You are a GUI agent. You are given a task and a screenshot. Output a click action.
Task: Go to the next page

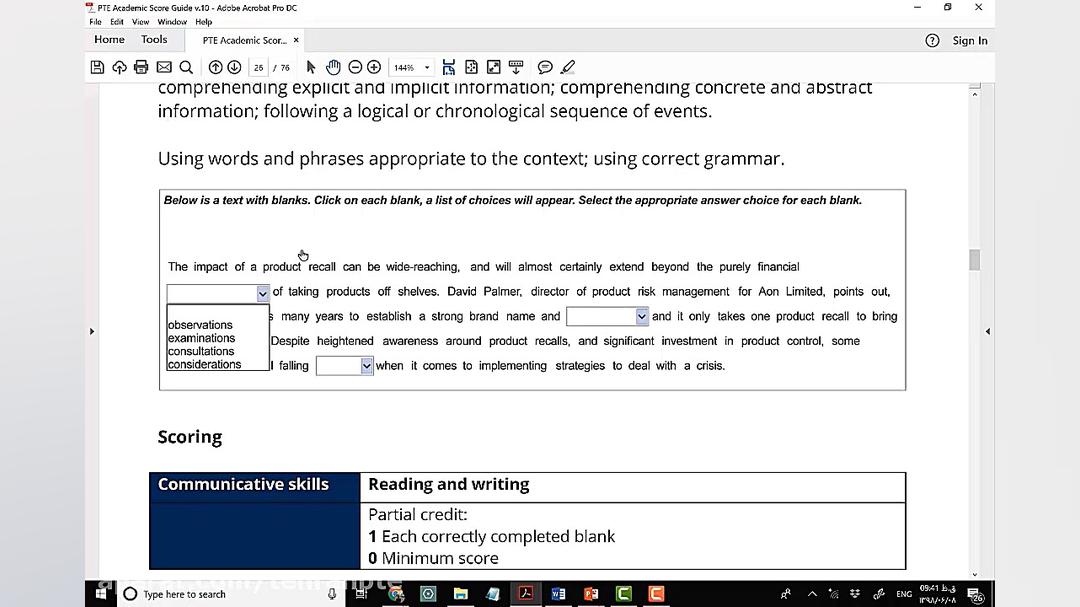click(234, 68)
